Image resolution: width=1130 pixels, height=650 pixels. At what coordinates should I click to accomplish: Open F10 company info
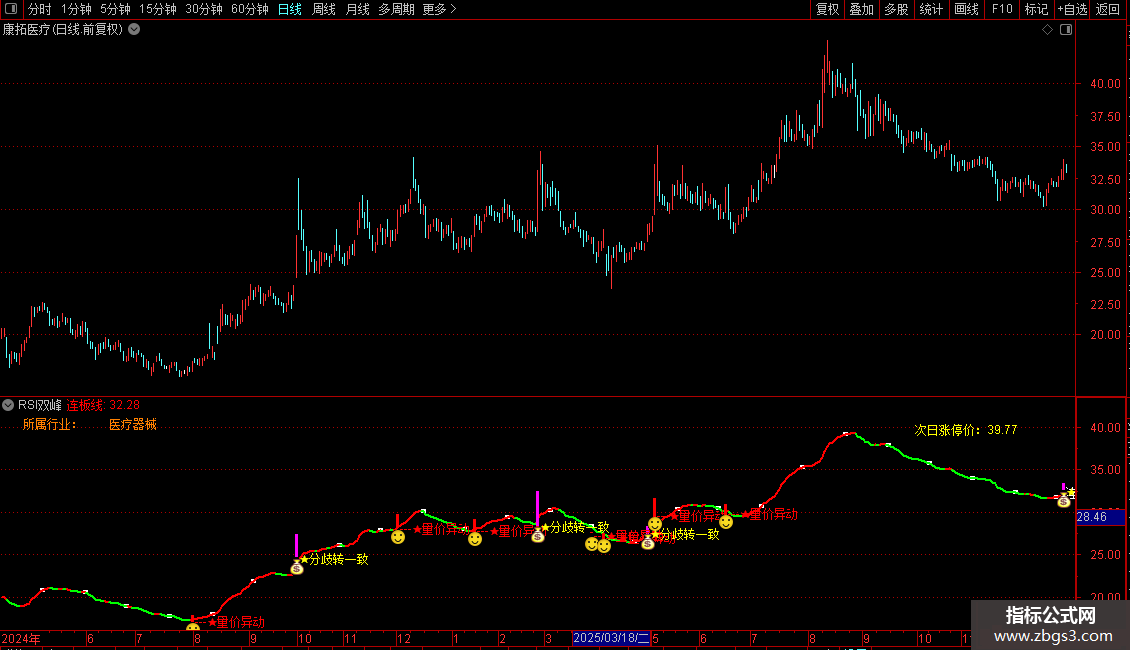[x=1002, y=9]
